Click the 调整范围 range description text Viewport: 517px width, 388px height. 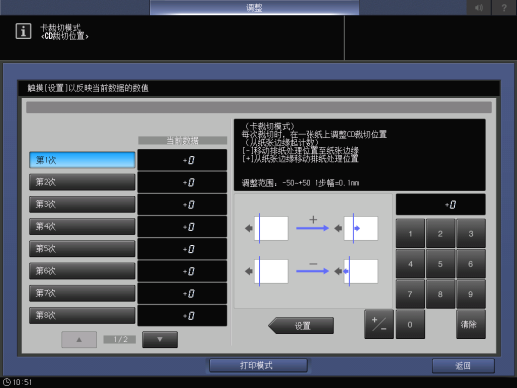[x=300, y=183]
